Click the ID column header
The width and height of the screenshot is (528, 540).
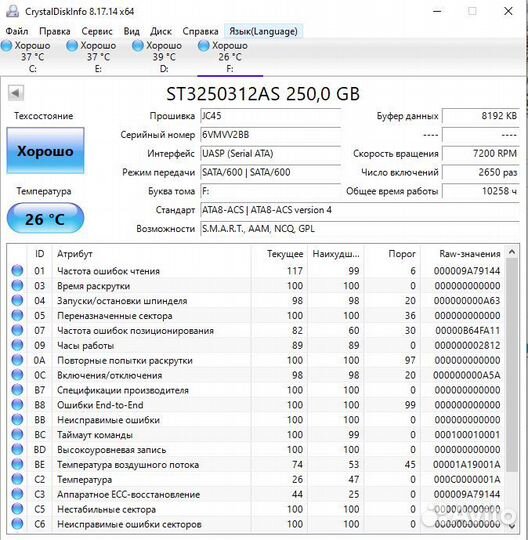click(39, 254)
